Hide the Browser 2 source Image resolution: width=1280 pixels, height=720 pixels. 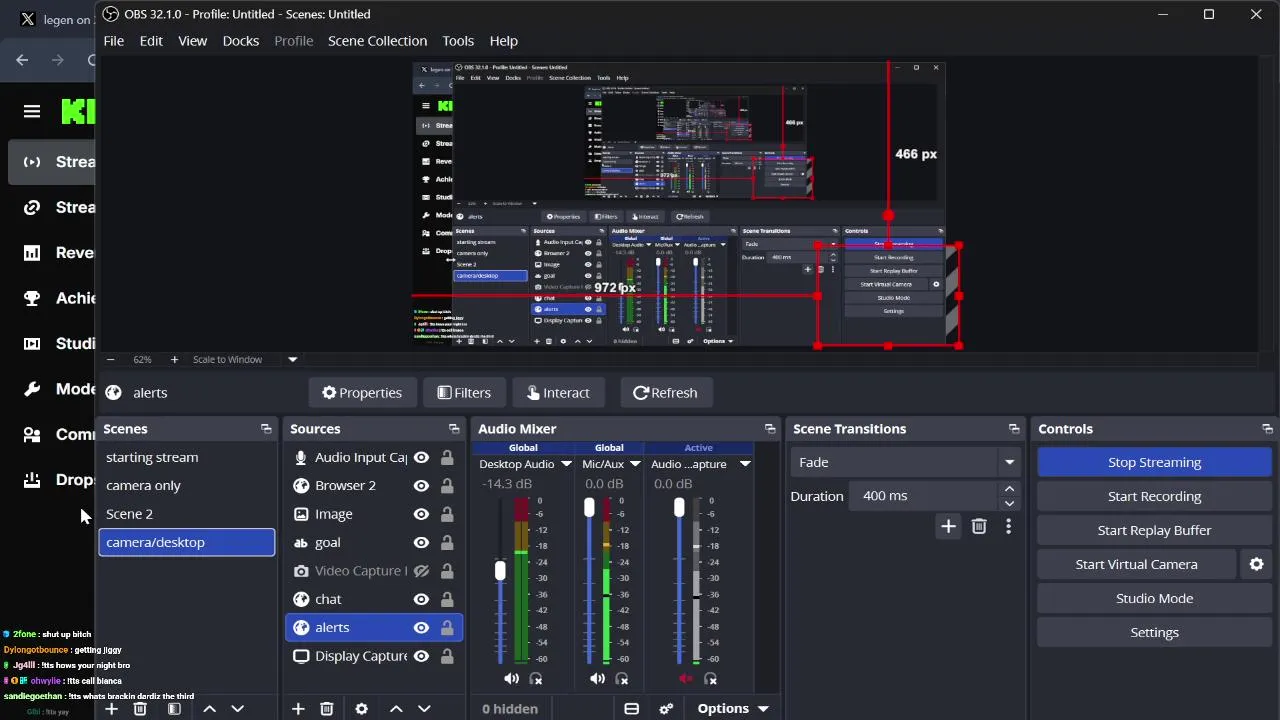click(421, 486)
